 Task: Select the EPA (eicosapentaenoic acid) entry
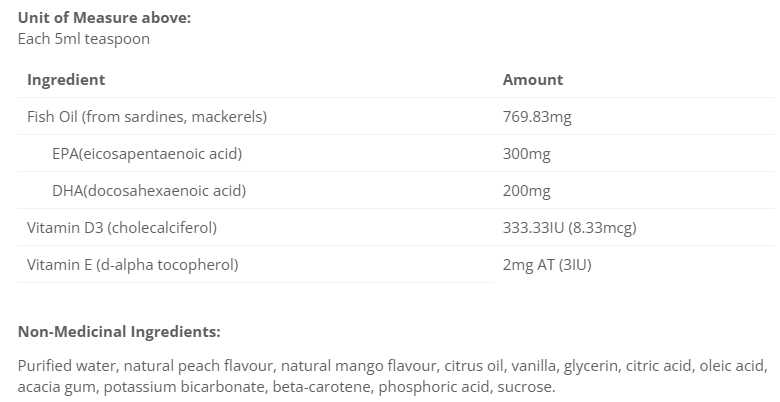(147, 154)
